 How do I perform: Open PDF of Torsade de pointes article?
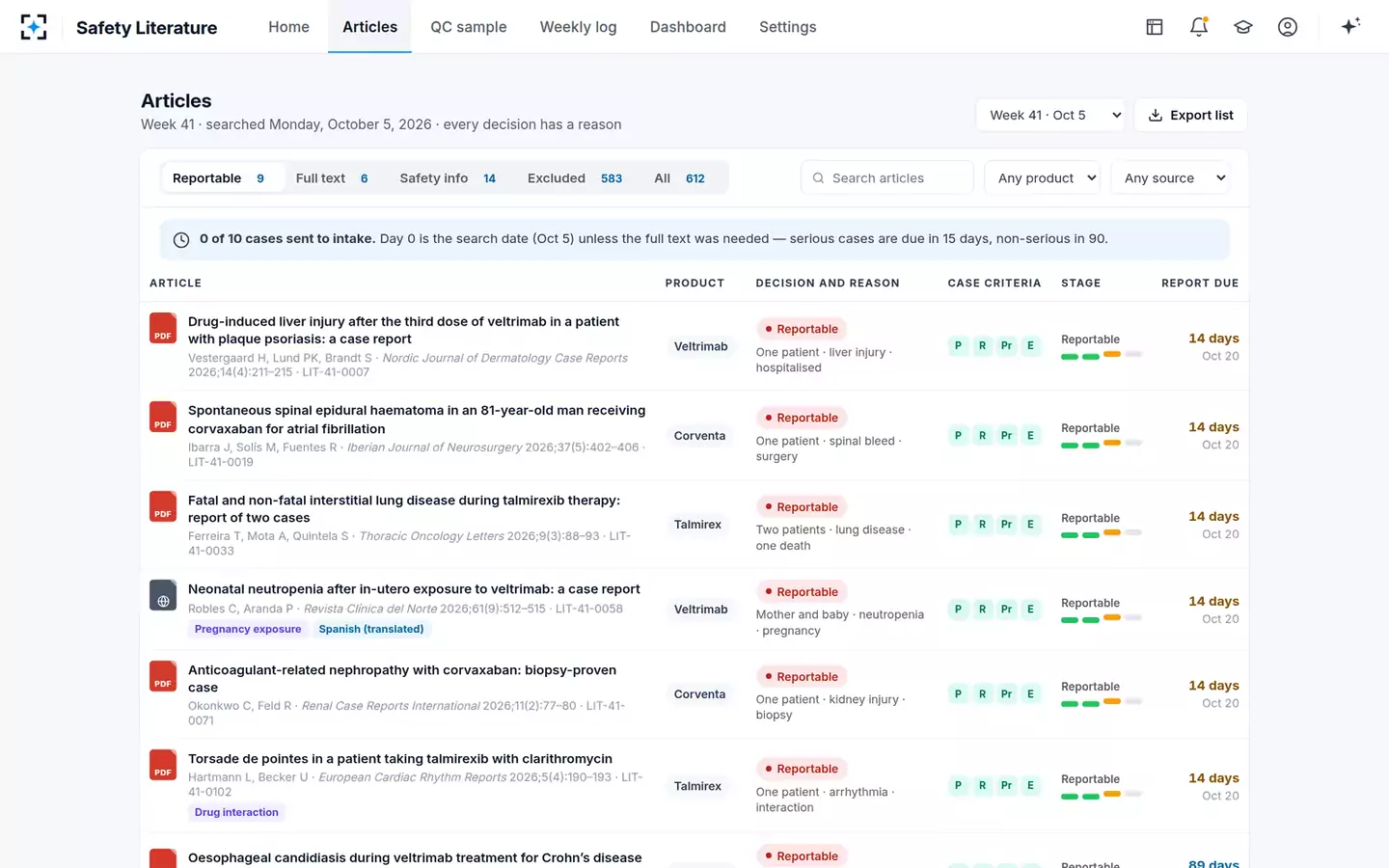pyautogui.click(x=163, y=765)
